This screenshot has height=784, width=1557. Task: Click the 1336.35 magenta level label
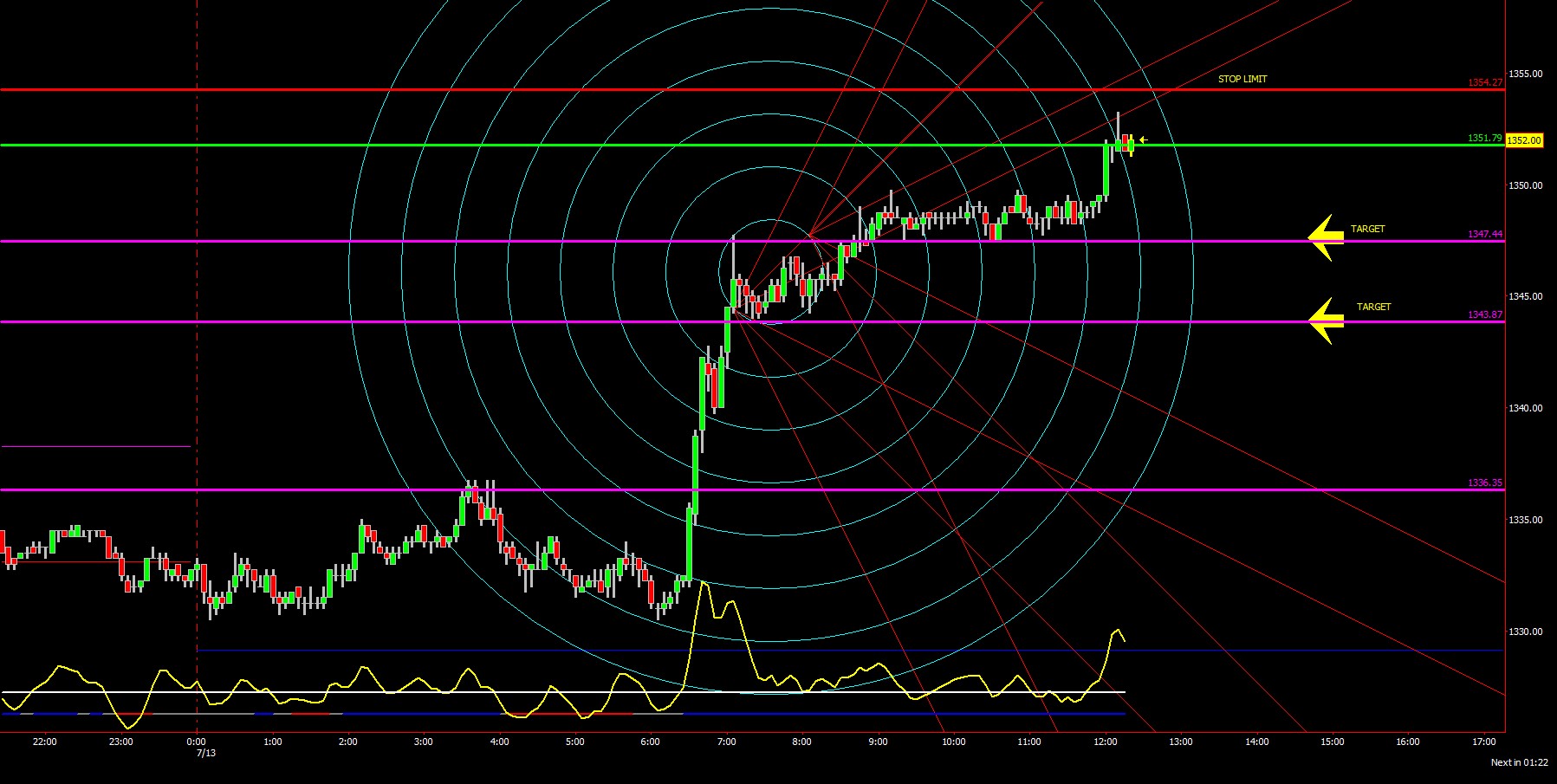point(1485,483)
